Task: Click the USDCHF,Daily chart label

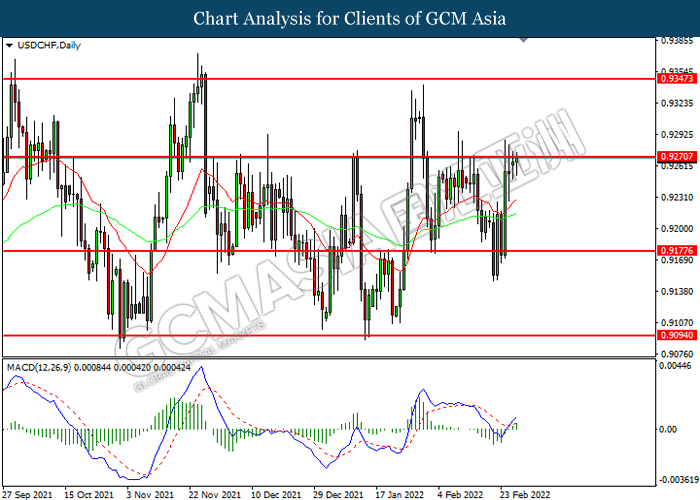Action: point(49,45)
